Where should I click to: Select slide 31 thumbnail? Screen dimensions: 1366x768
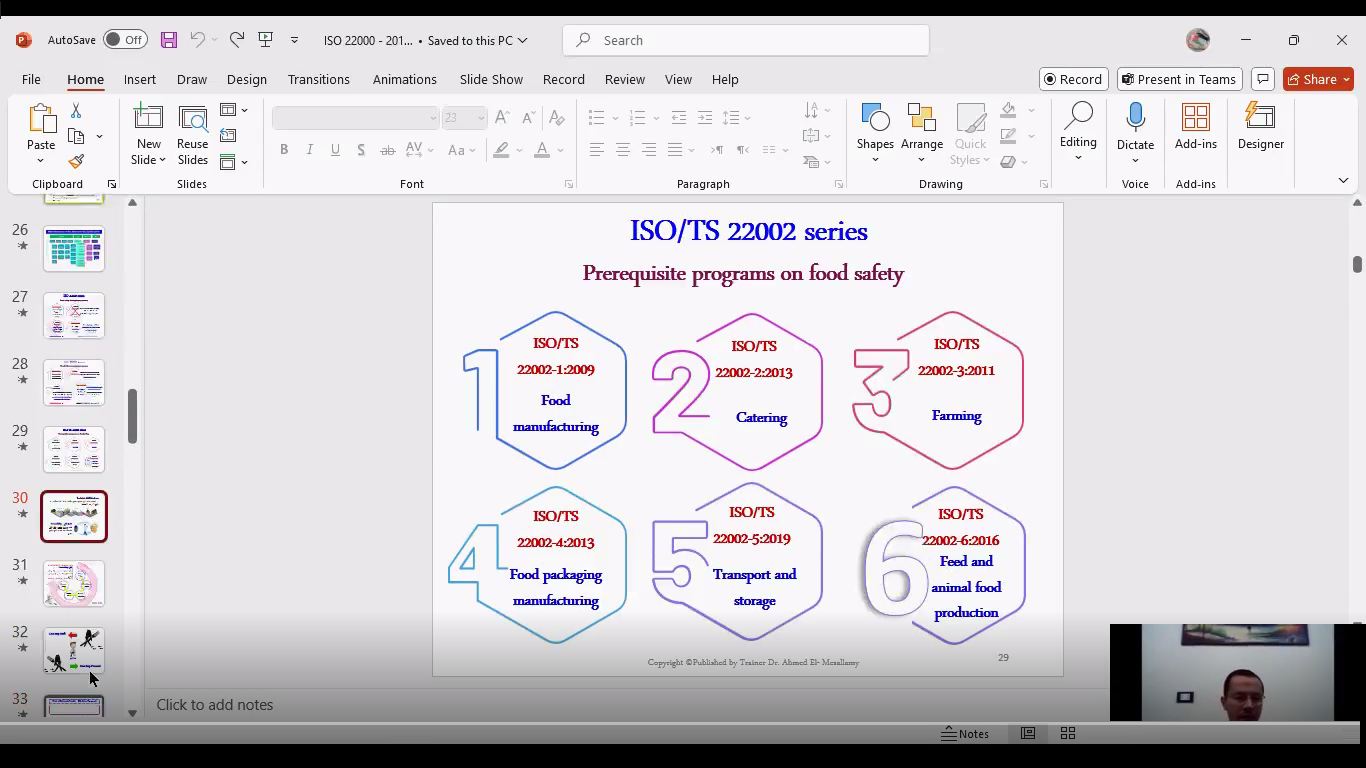(74, 583)
